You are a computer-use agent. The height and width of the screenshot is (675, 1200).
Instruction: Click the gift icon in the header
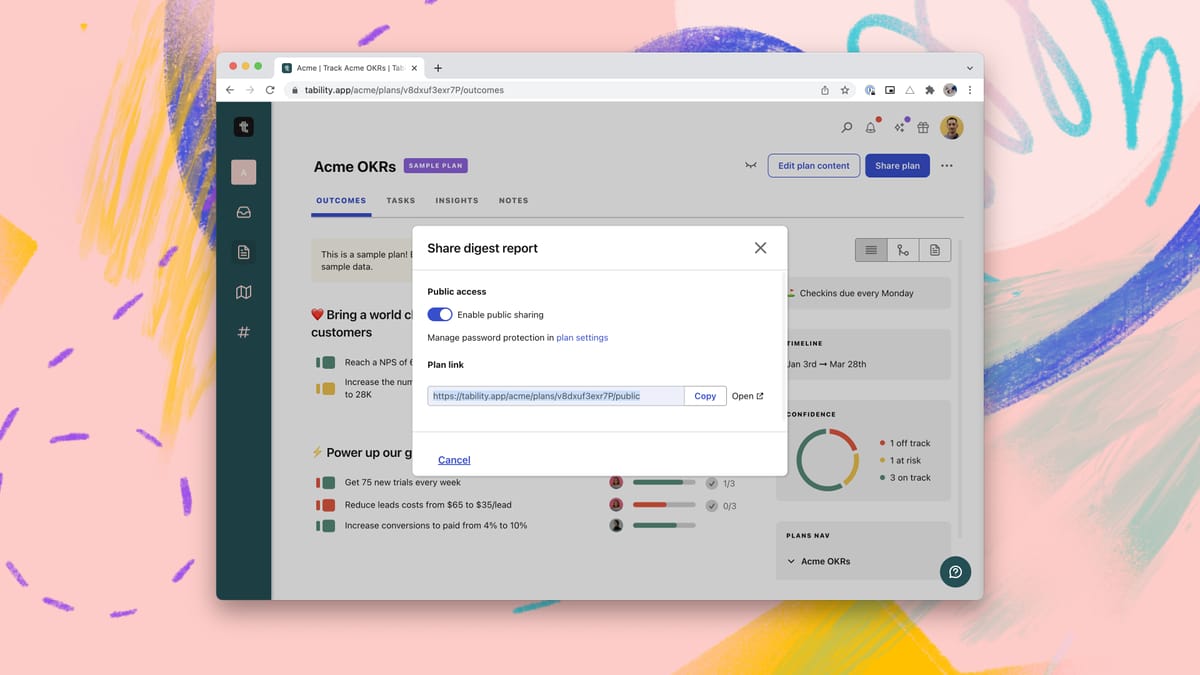922,127
